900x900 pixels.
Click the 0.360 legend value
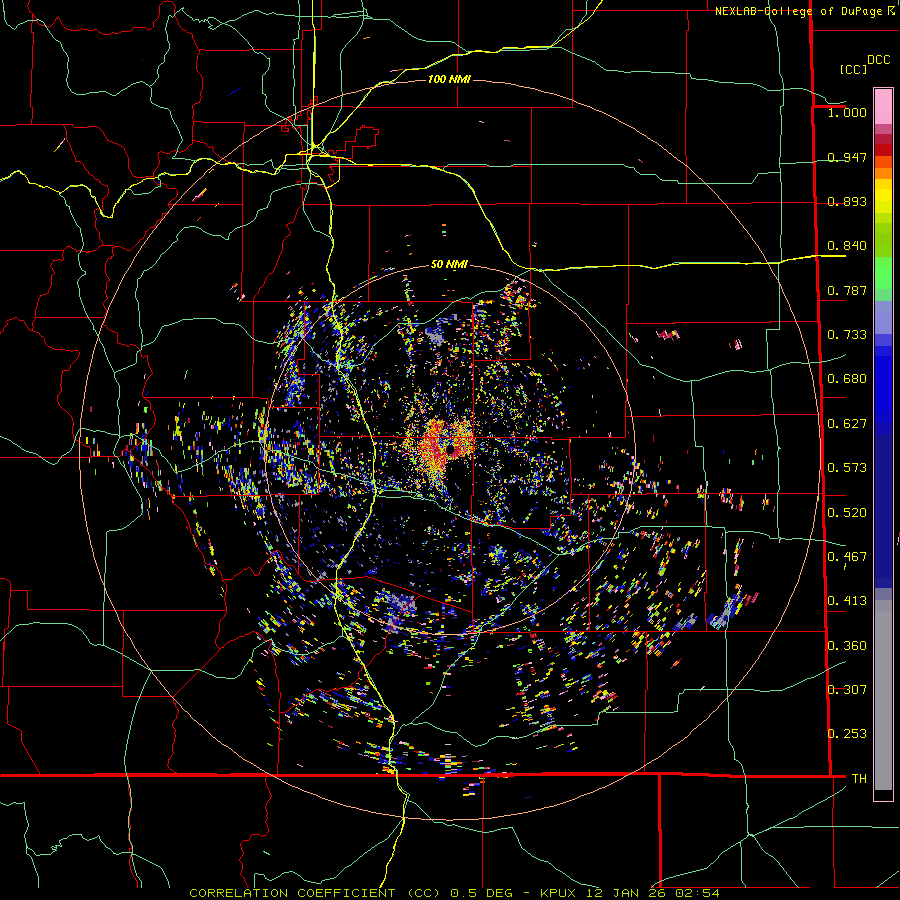847,646
